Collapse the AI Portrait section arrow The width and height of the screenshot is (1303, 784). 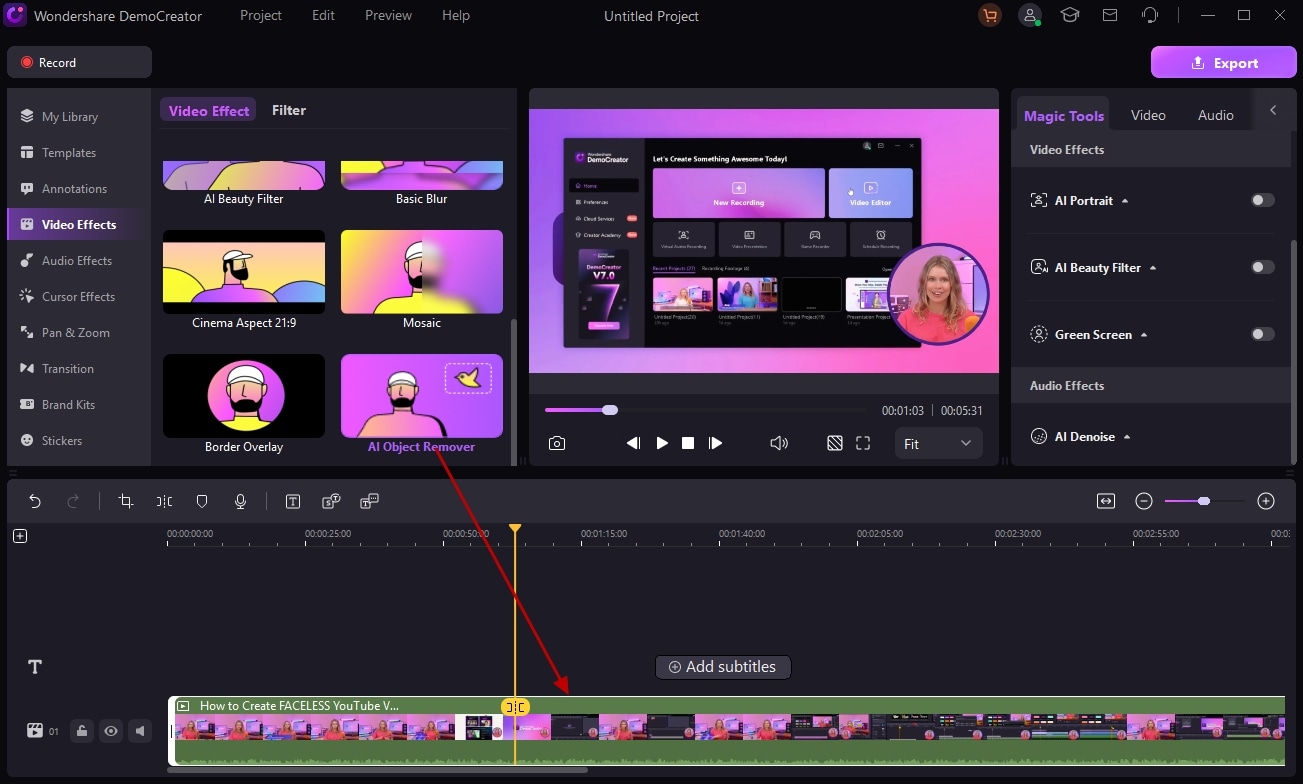click(1125, 201)
